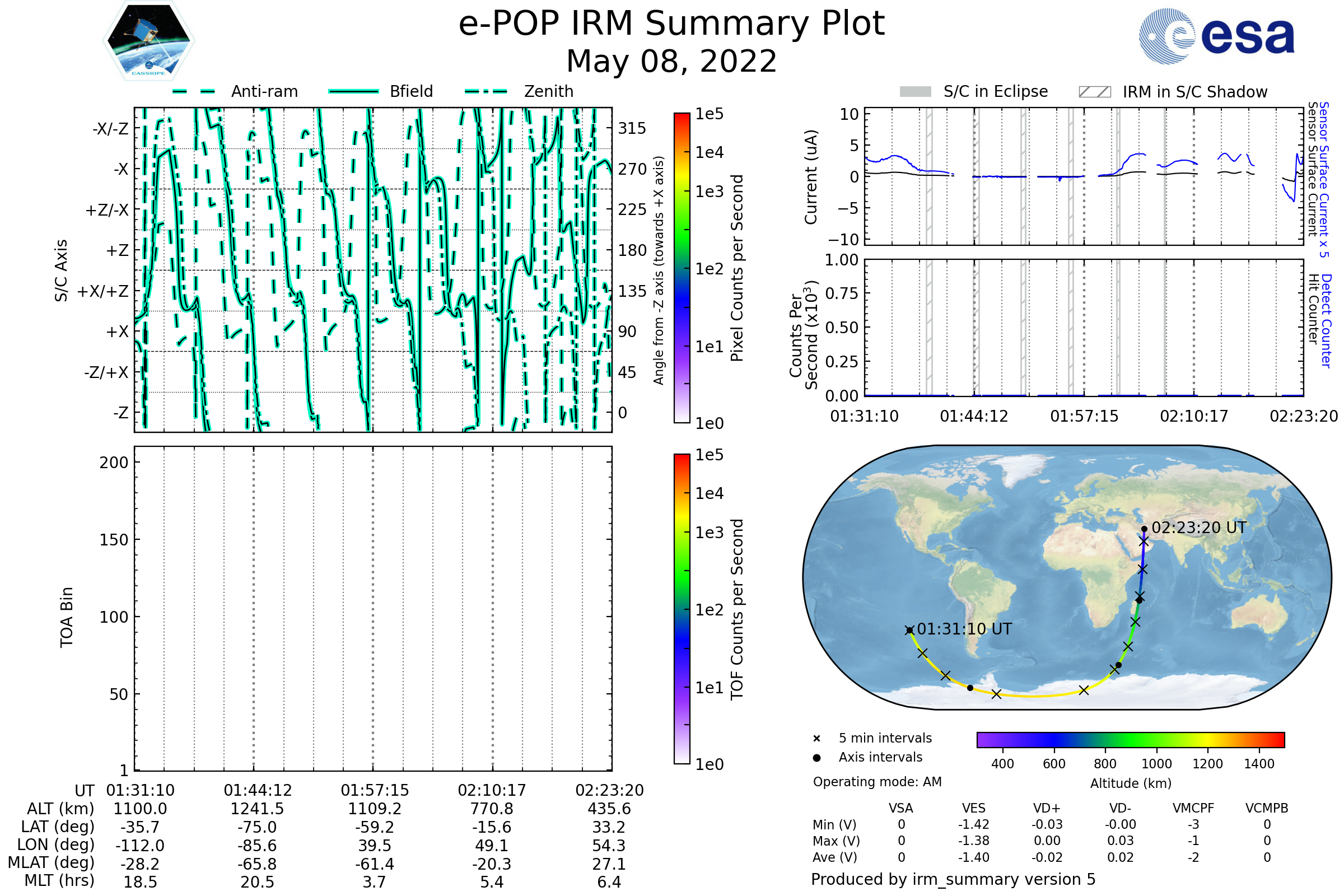
Task: Click the S/C in Eclipse gray swatch
Action: [x=915, y=92]
